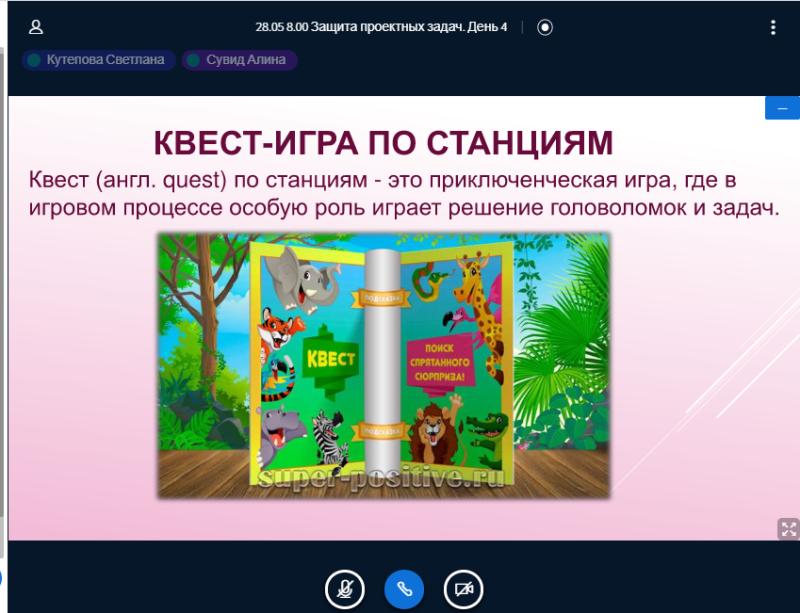800x613 pixels.
Task: Toggle the user list panel icon
Action: click(36, 27)
